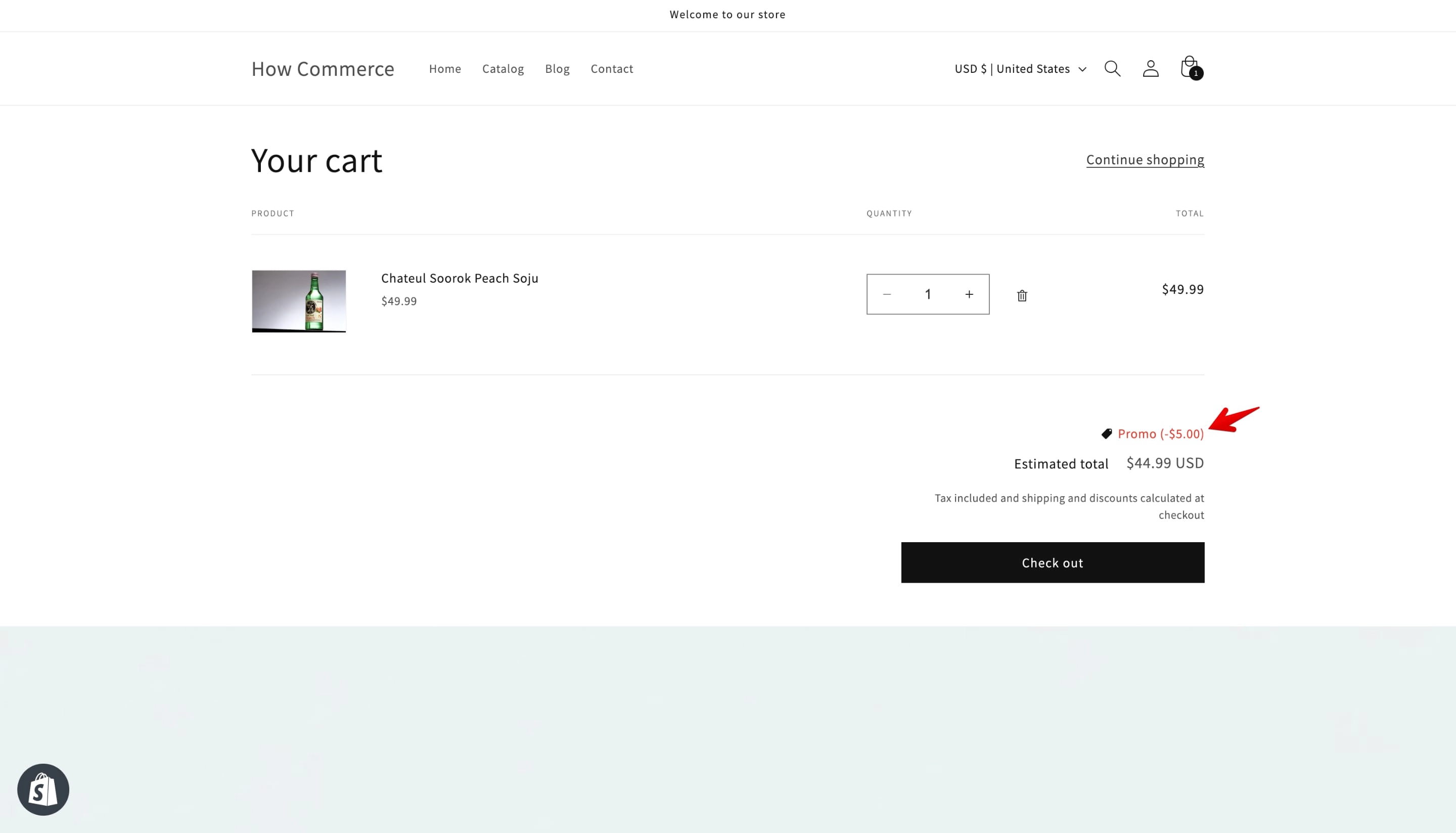This screenshot has height=833, width=1456.
Task: Click the $44.99 USD estimated total
Action: click(x=1165, y=463)
